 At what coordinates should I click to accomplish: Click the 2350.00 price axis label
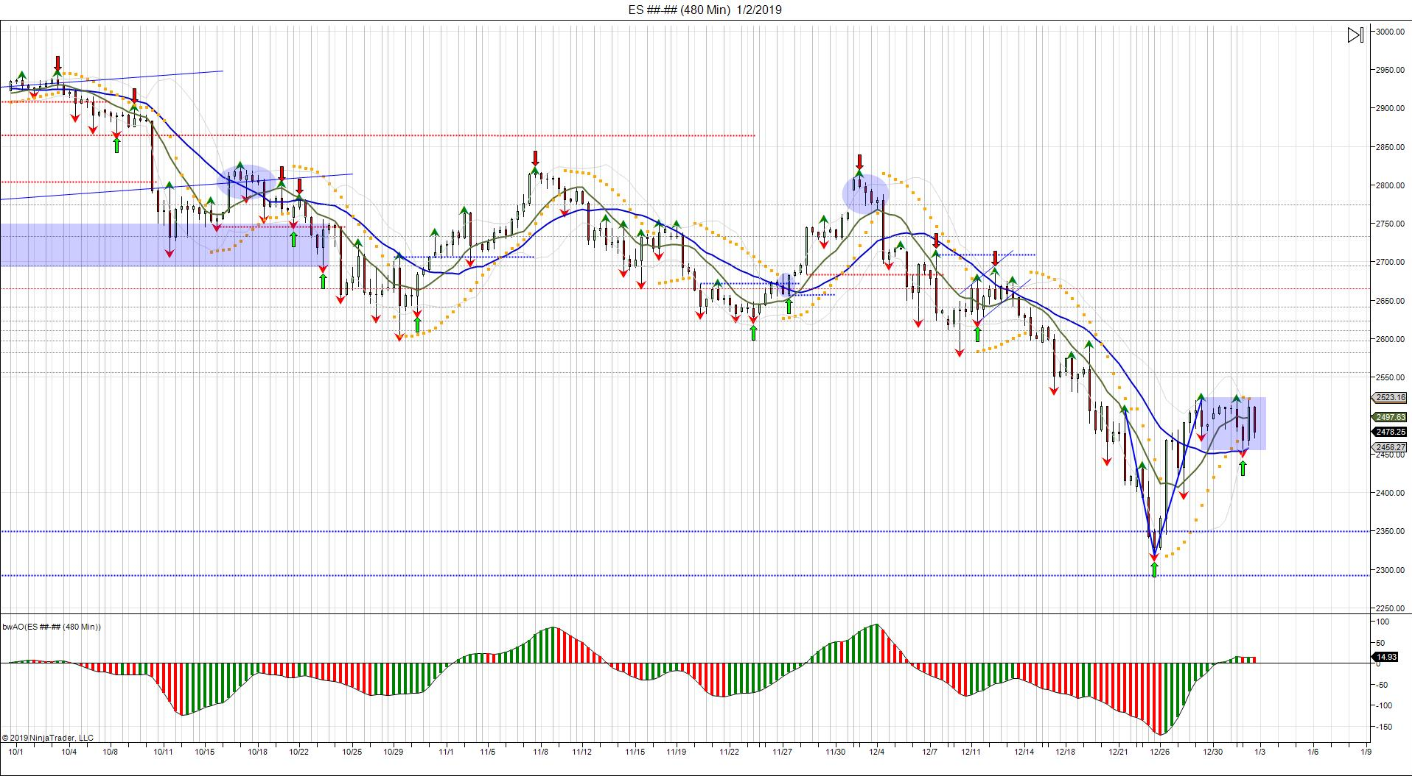click(1392, 531)
